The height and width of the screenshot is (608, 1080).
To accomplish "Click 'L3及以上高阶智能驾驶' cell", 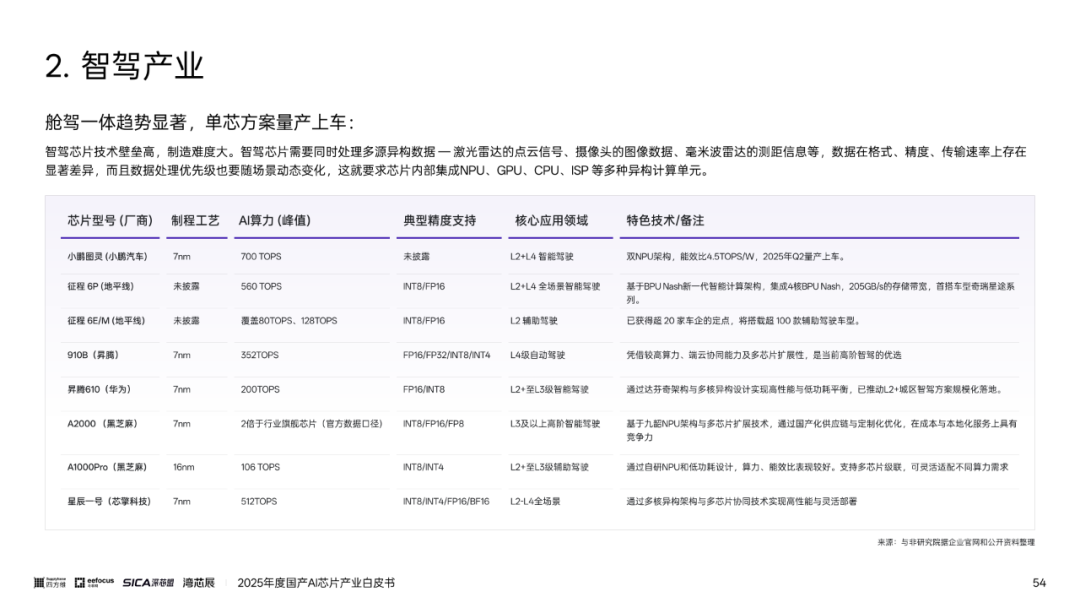I will (x=555, y=423).
